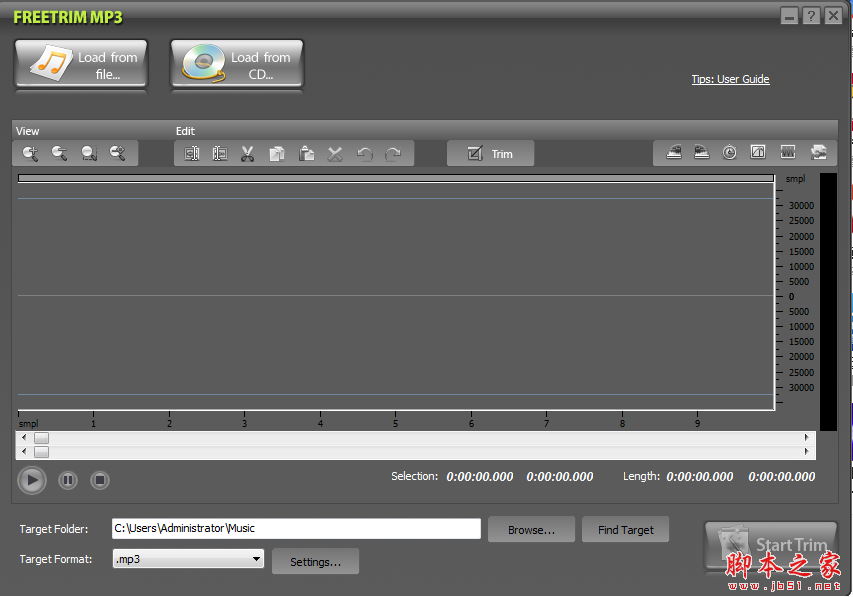
Task: Open the Tips: User Guide link
Action: pos(730,78)
